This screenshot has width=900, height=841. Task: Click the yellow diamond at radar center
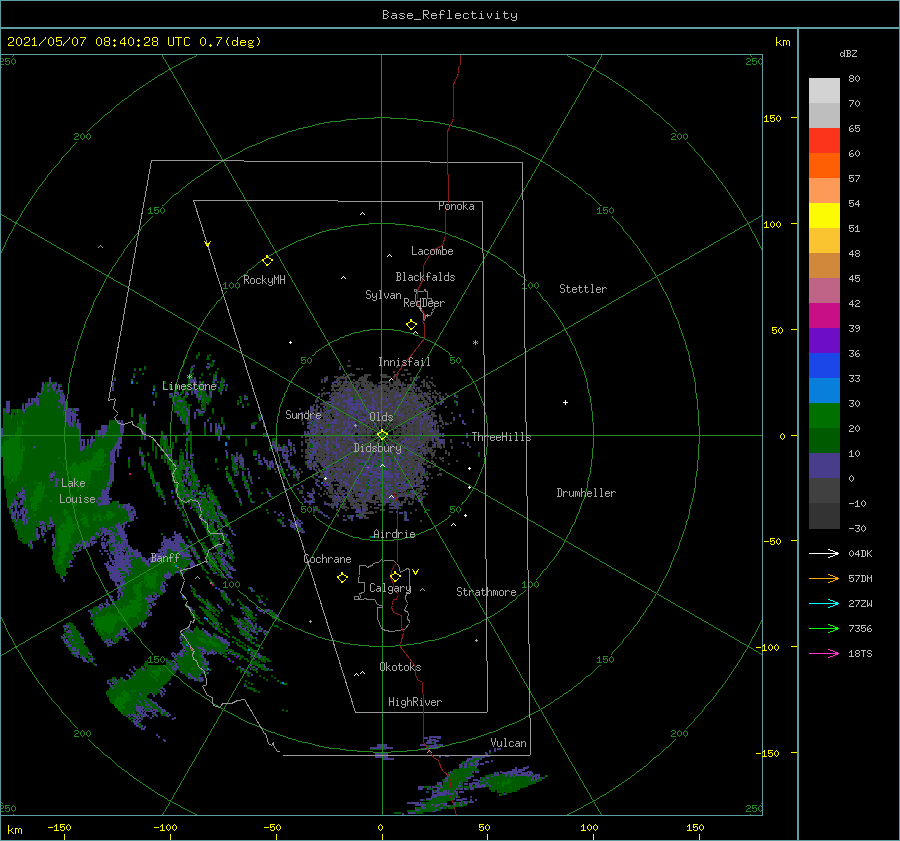coord(382,435)
